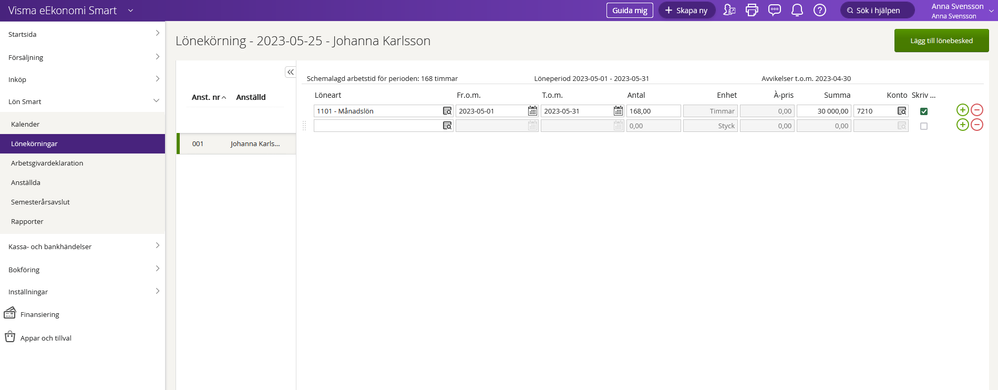Open account lookup icon next to 7210

click(x=902, y=111)
